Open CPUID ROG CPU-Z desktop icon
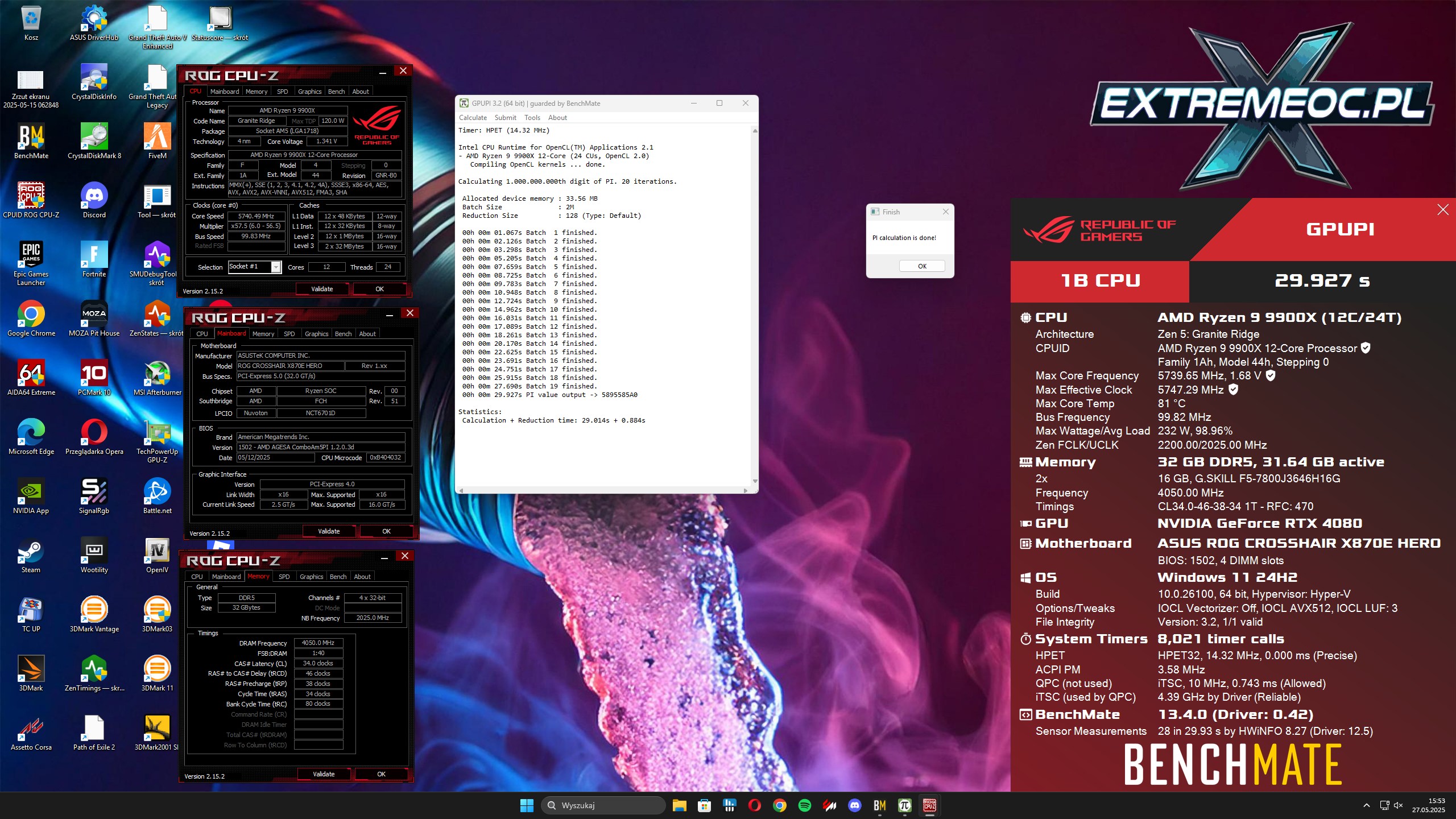Screen dimensions: 1456x819 tap(31, 201)
